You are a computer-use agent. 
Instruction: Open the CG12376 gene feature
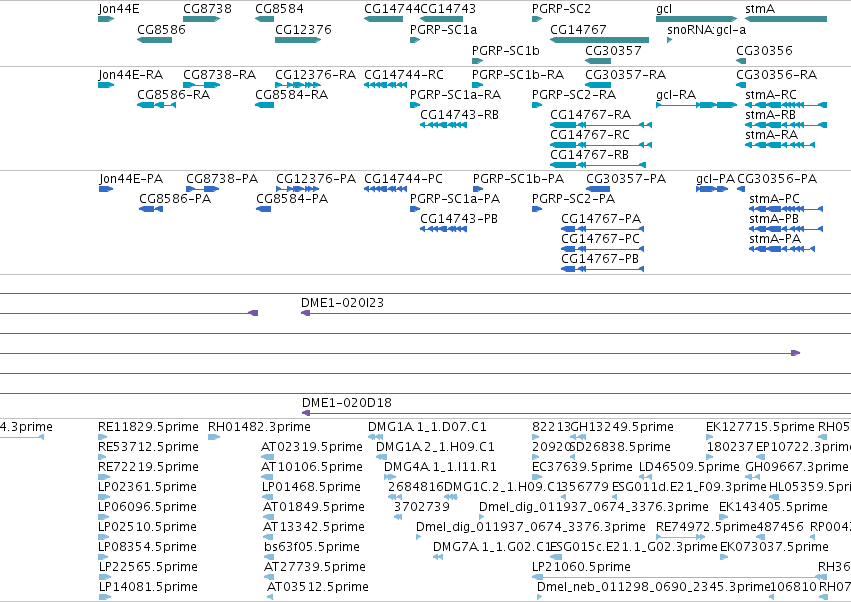pyautogui.click(x=298, y=40)
